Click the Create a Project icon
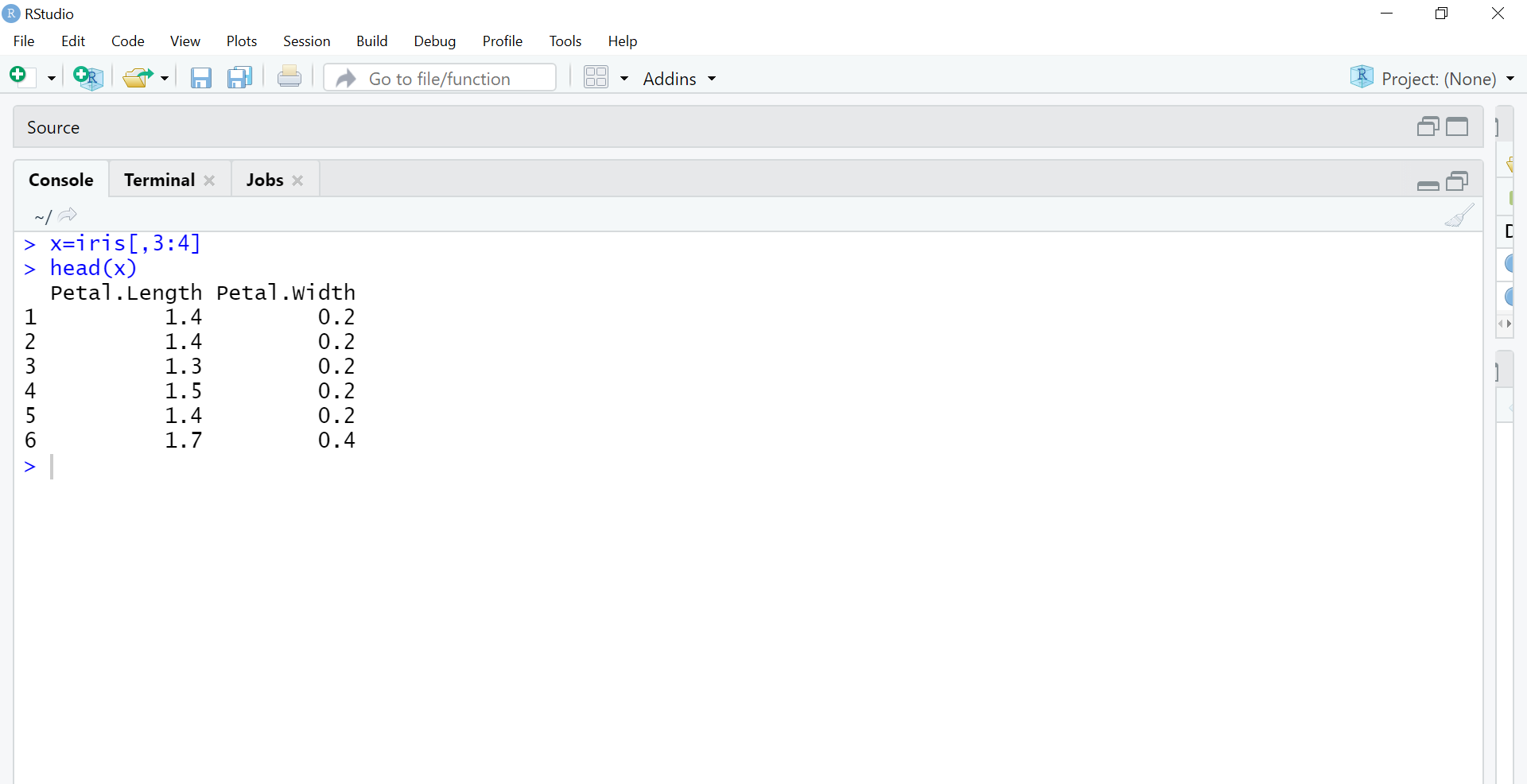1527x784 pixels. point(87,77)
